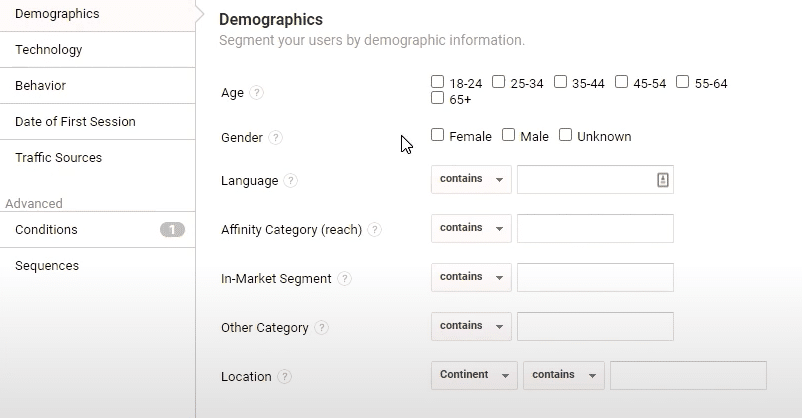Open the Other Category contains dropdown
802x418 pixels.
471,326
